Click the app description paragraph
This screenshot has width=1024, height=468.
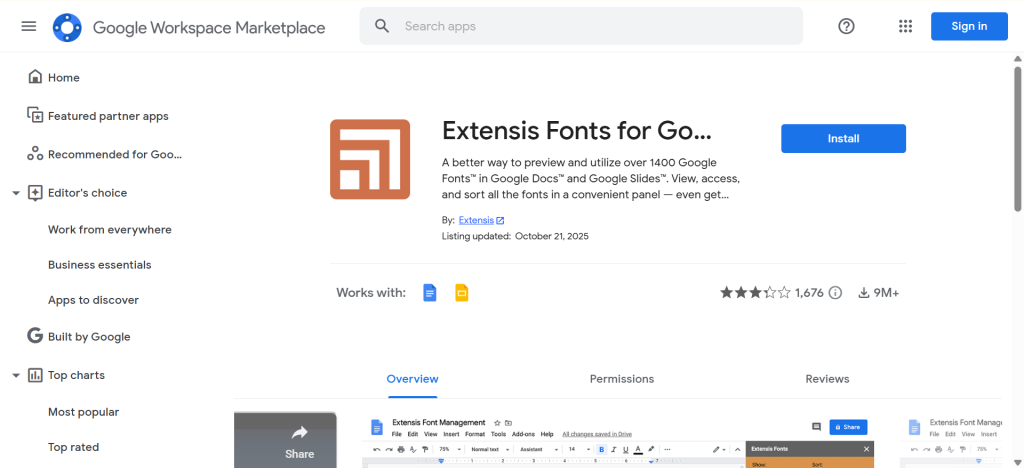click(591, 178)
